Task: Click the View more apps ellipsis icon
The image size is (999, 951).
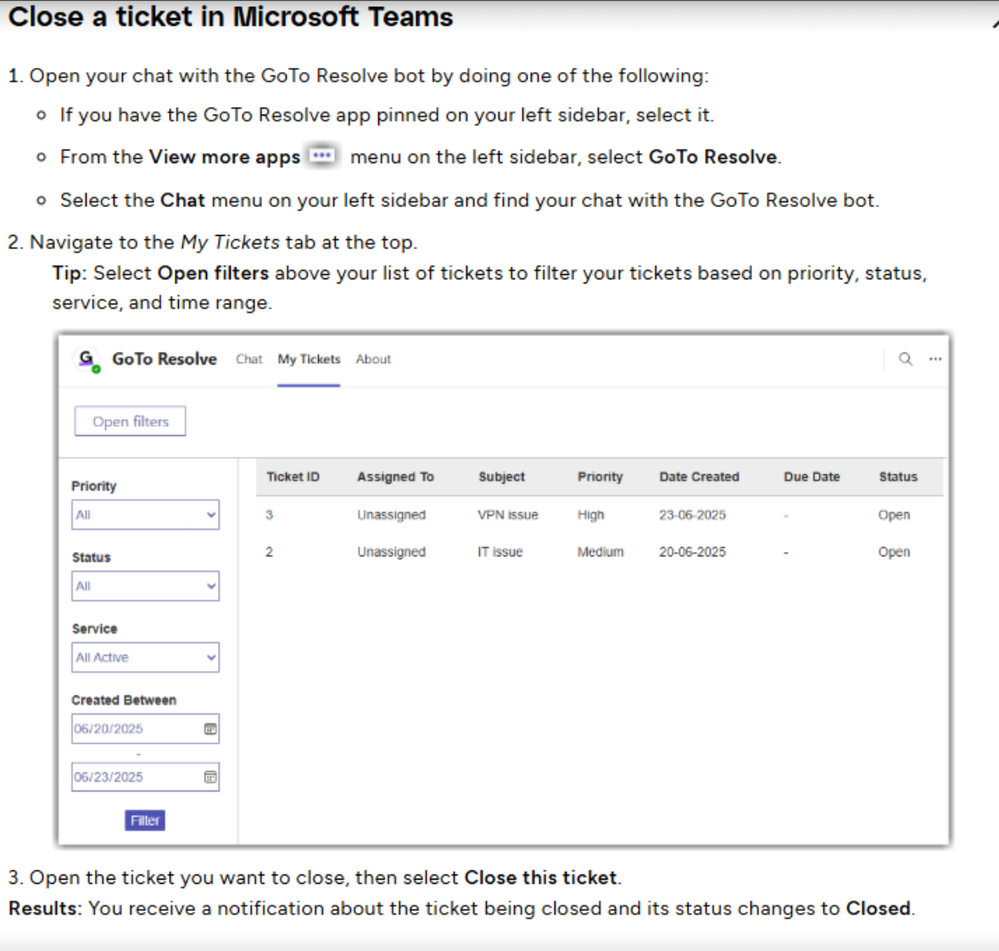Action: click(322, 155)
